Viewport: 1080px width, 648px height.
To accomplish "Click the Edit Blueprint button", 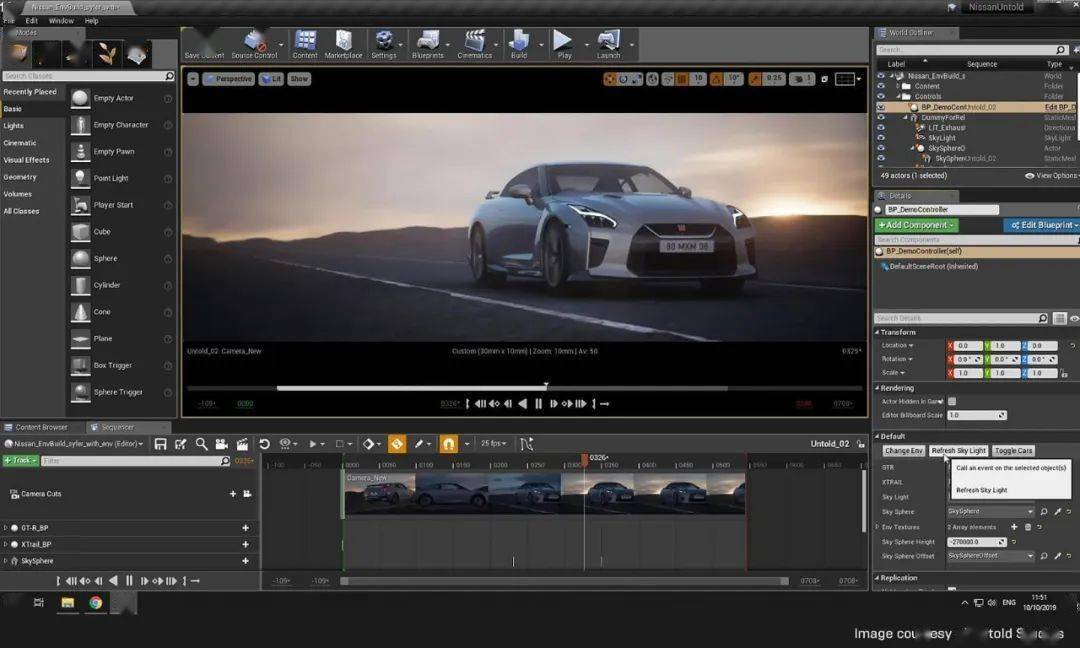I will (1041, 225).
